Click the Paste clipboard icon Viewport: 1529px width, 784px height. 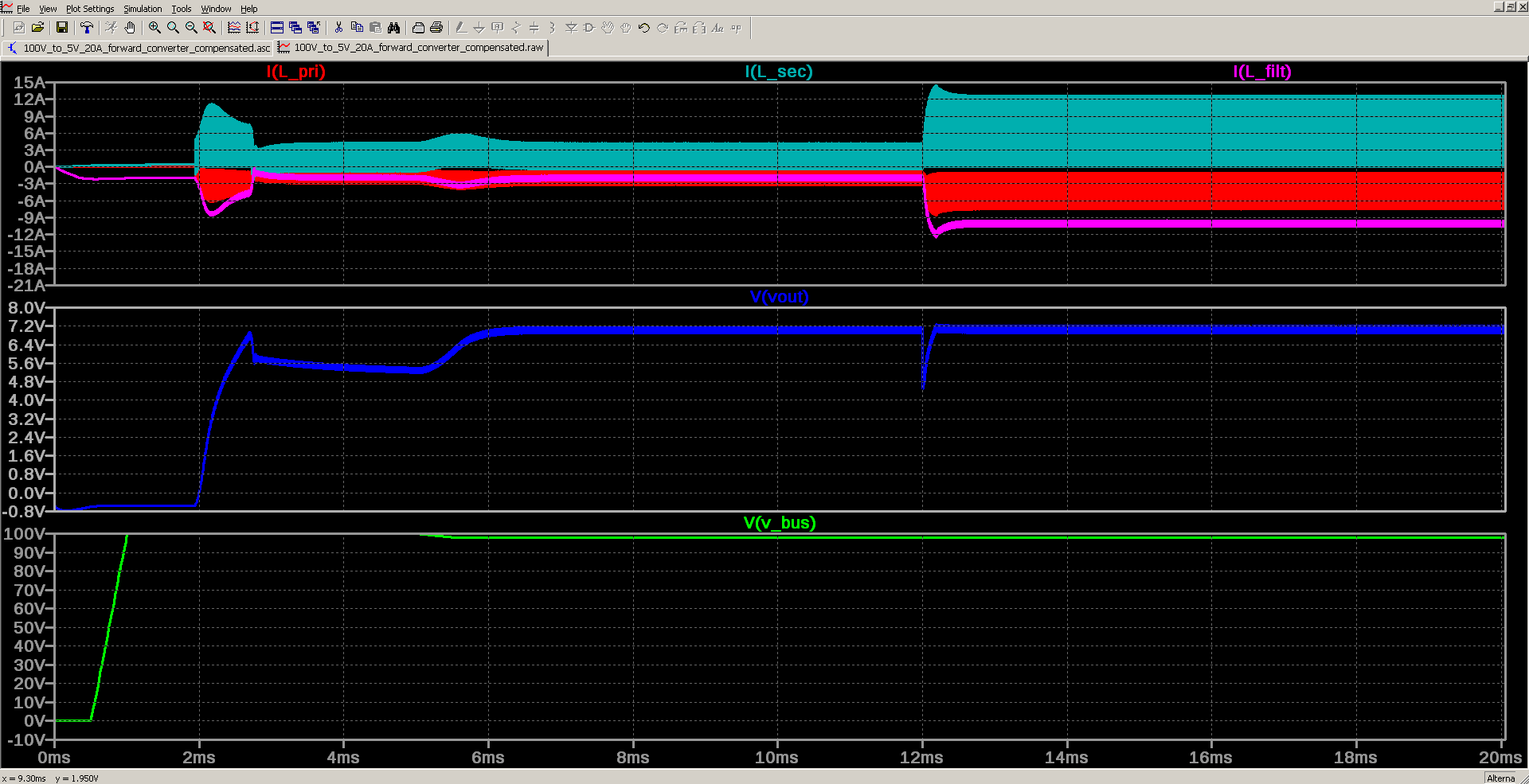pos(375,28)
